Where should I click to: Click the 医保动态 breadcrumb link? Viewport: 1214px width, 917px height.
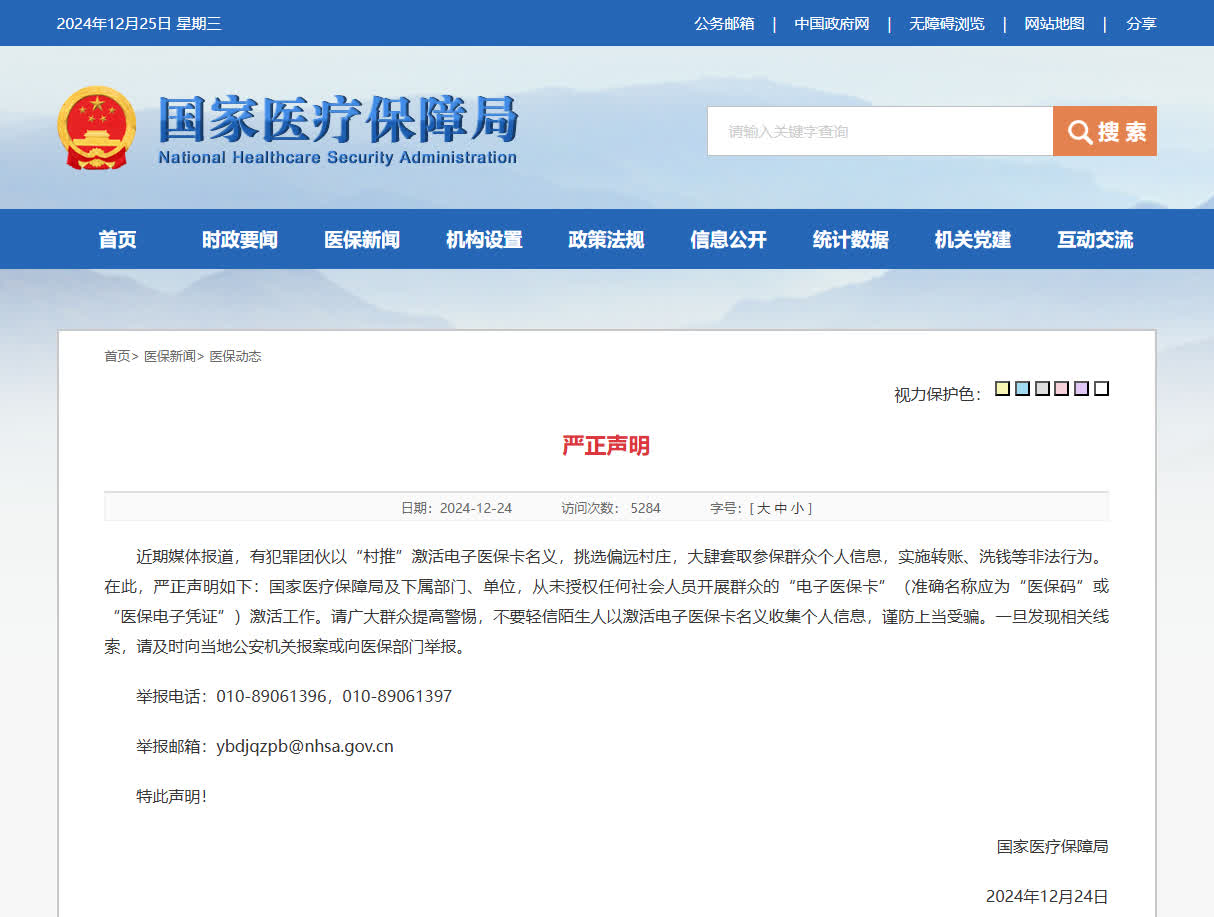click(x=234, y=356)
